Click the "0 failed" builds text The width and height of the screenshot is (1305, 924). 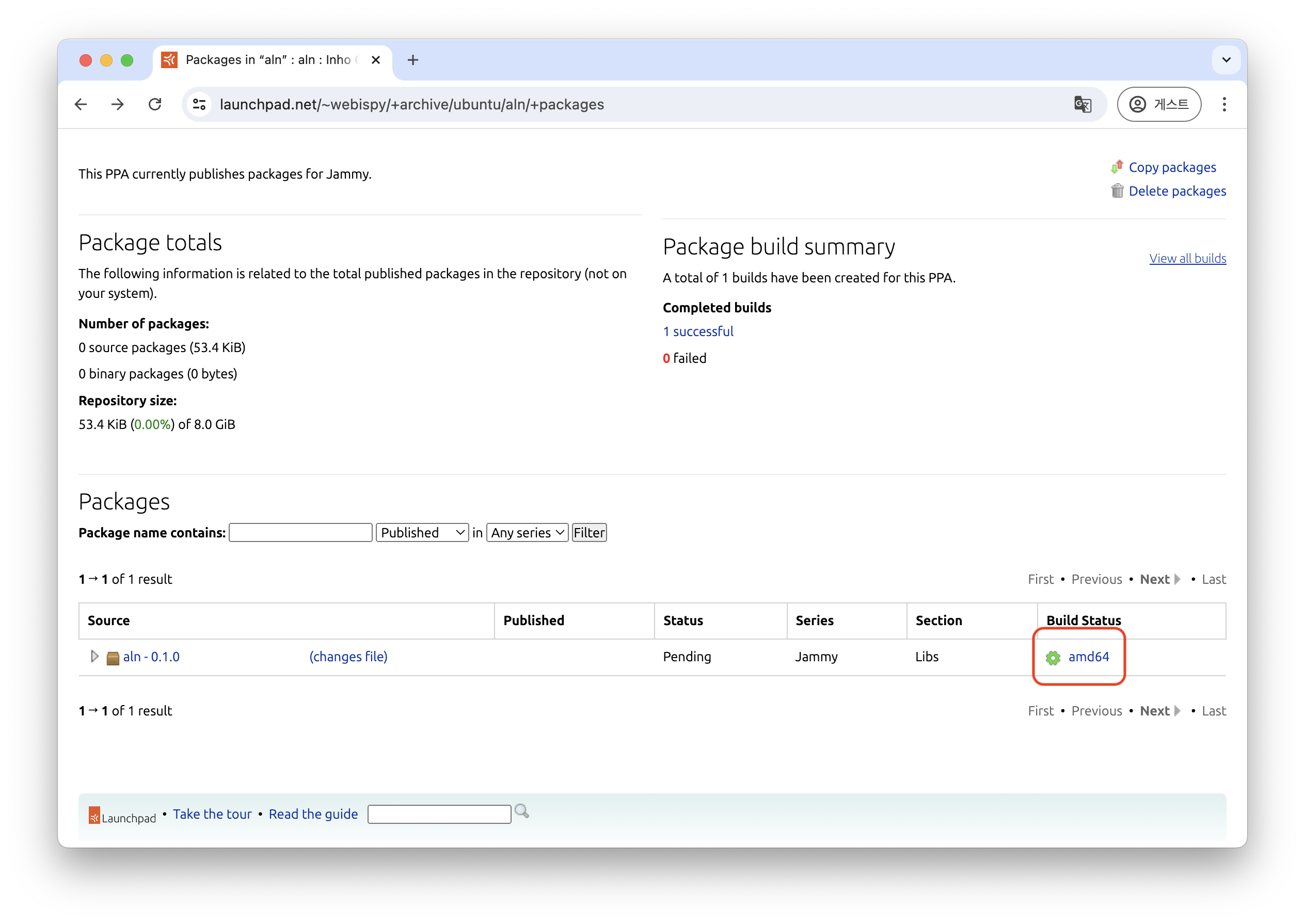pyautogui.click(x=685, y=358)
